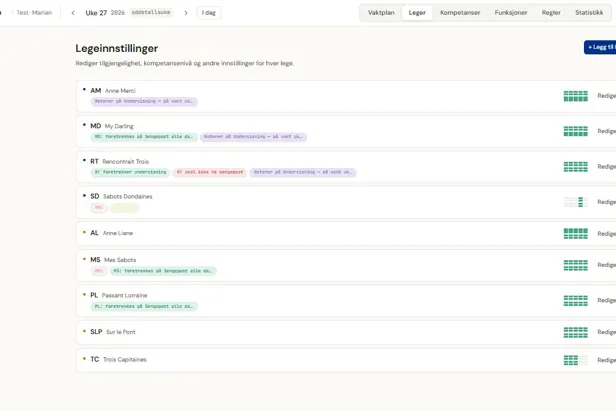Go to previous week with left chevron
This screenshot has height=411, width=616.
pos(73,13)
